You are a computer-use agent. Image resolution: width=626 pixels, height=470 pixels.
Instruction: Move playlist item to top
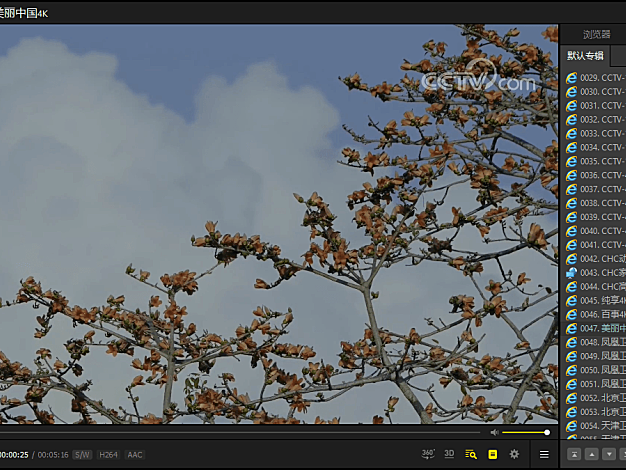pos(574,454)
